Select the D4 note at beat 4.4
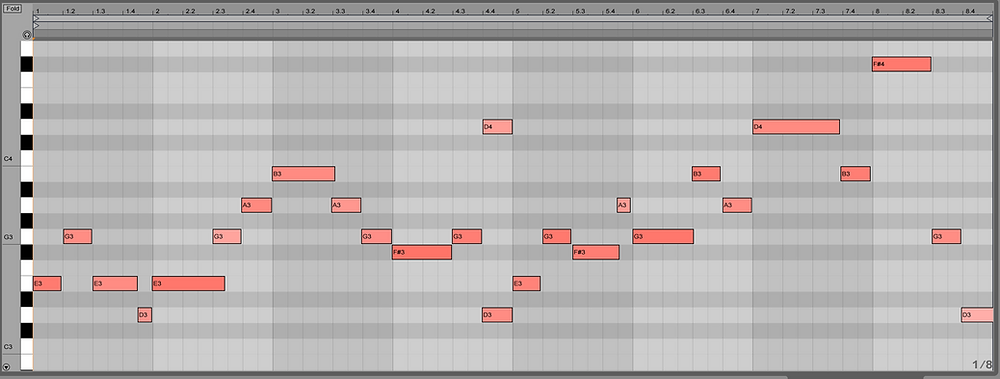 click(x=497, y=126)
